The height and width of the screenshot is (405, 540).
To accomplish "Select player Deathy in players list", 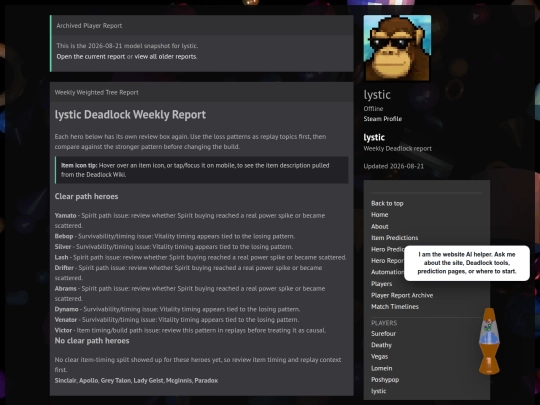I will [x=381, y=345].
